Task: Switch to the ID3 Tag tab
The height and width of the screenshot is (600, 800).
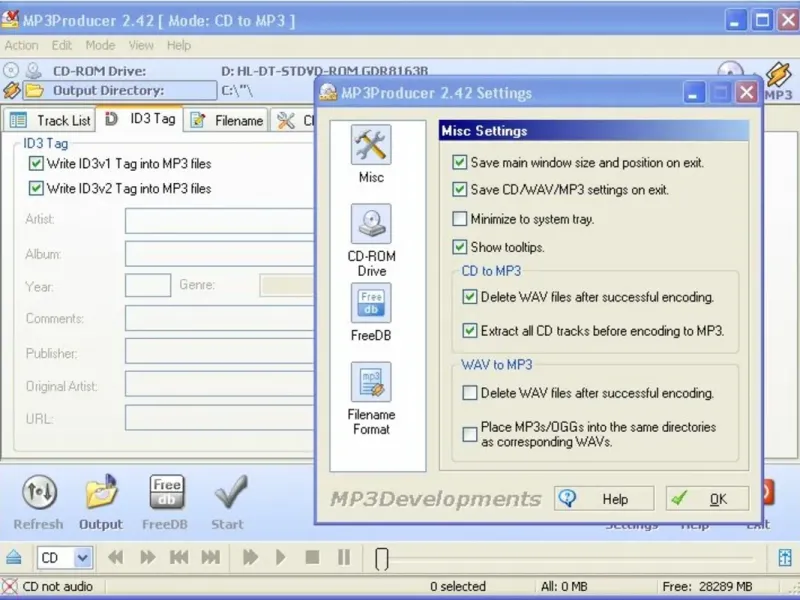Action: pyautogui.click(x=140, y=119)
